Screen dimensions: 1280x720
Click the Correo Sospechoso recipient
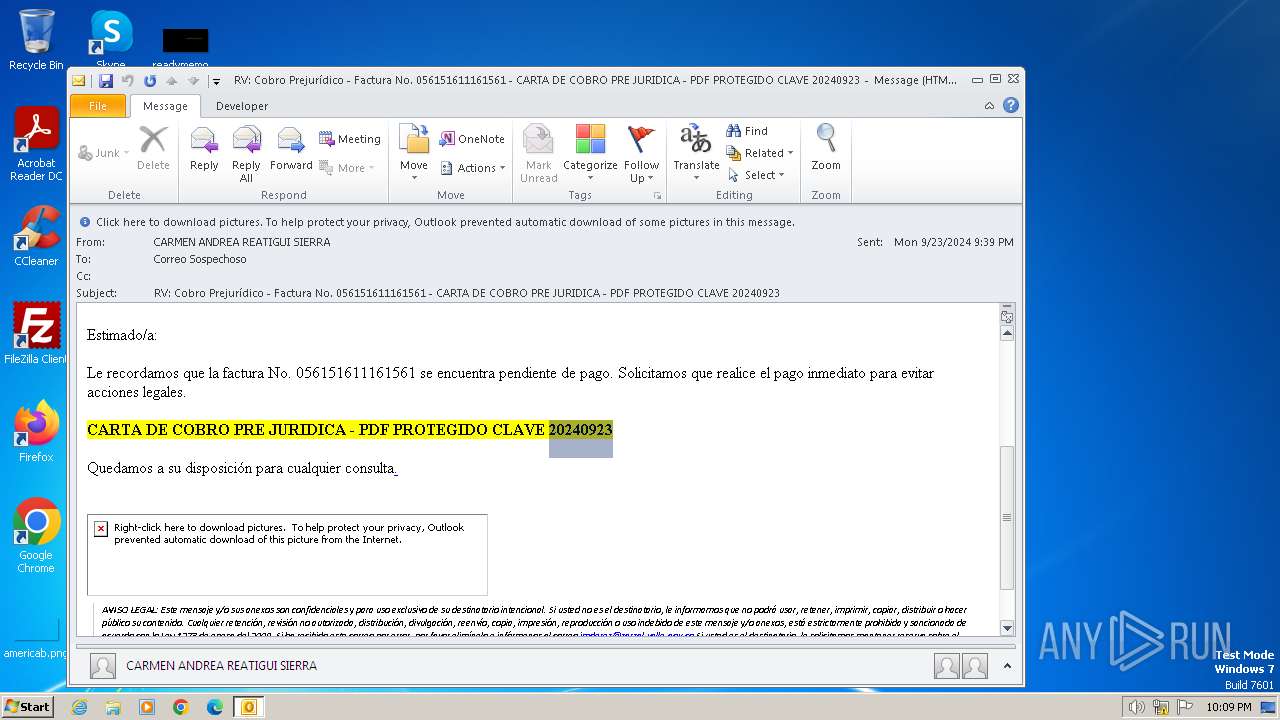(x=200, y=259)
